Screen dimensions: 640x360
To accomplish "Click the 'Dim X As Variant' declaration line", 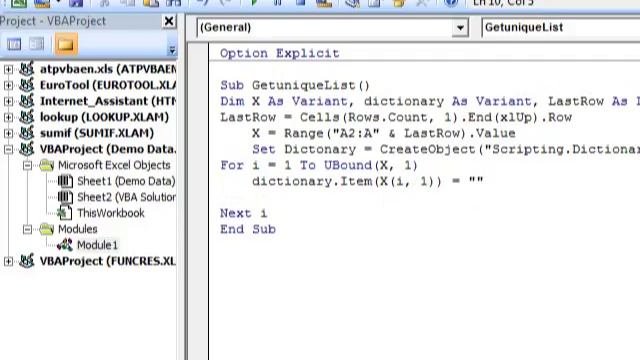I will (x=430, y=101).
